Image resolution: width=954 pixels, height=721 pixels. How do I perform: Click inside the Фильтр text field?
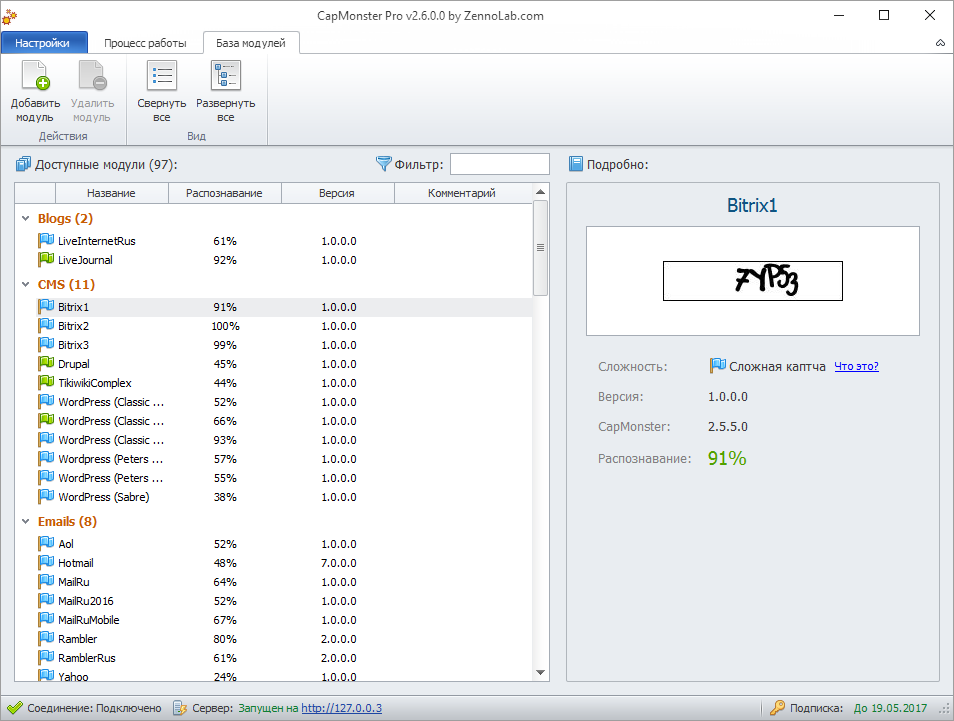(x=500, y=164)
